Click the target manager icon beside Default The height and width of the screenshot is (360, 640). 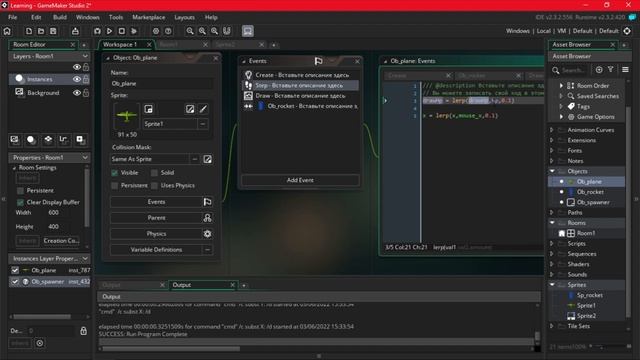pos(627,31)
